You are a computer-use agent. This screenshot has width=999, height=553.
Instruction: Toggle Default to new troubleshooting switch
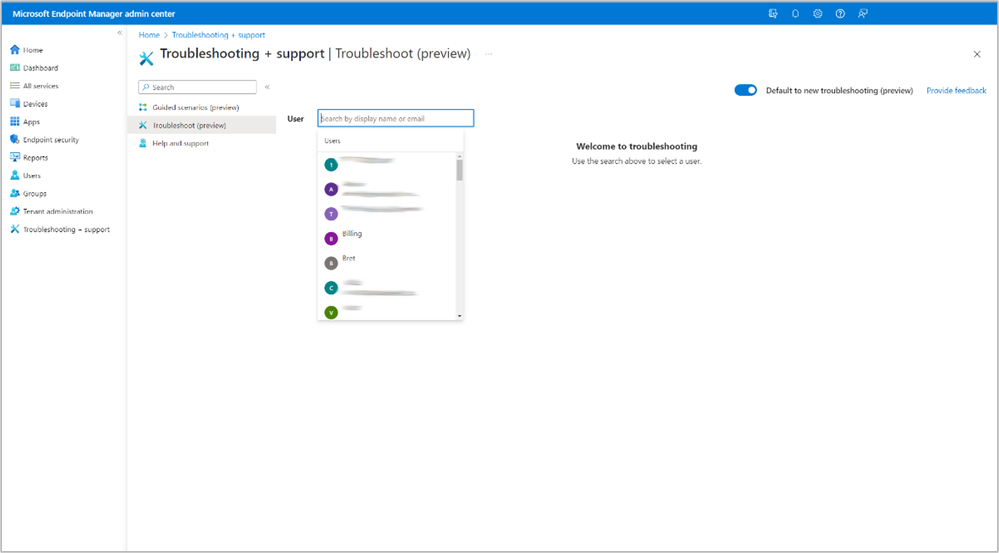tap(745, 90)
